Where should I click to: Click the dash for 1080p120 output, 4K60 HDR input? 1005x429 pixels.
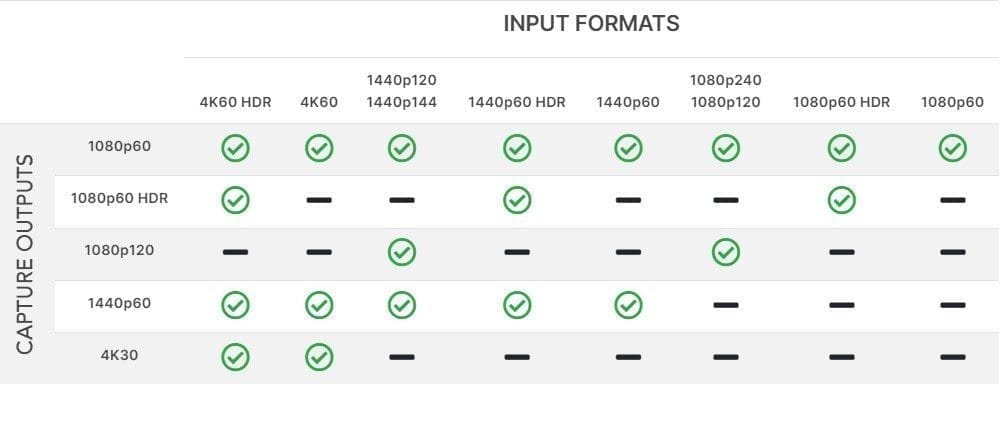coord(235,253)
